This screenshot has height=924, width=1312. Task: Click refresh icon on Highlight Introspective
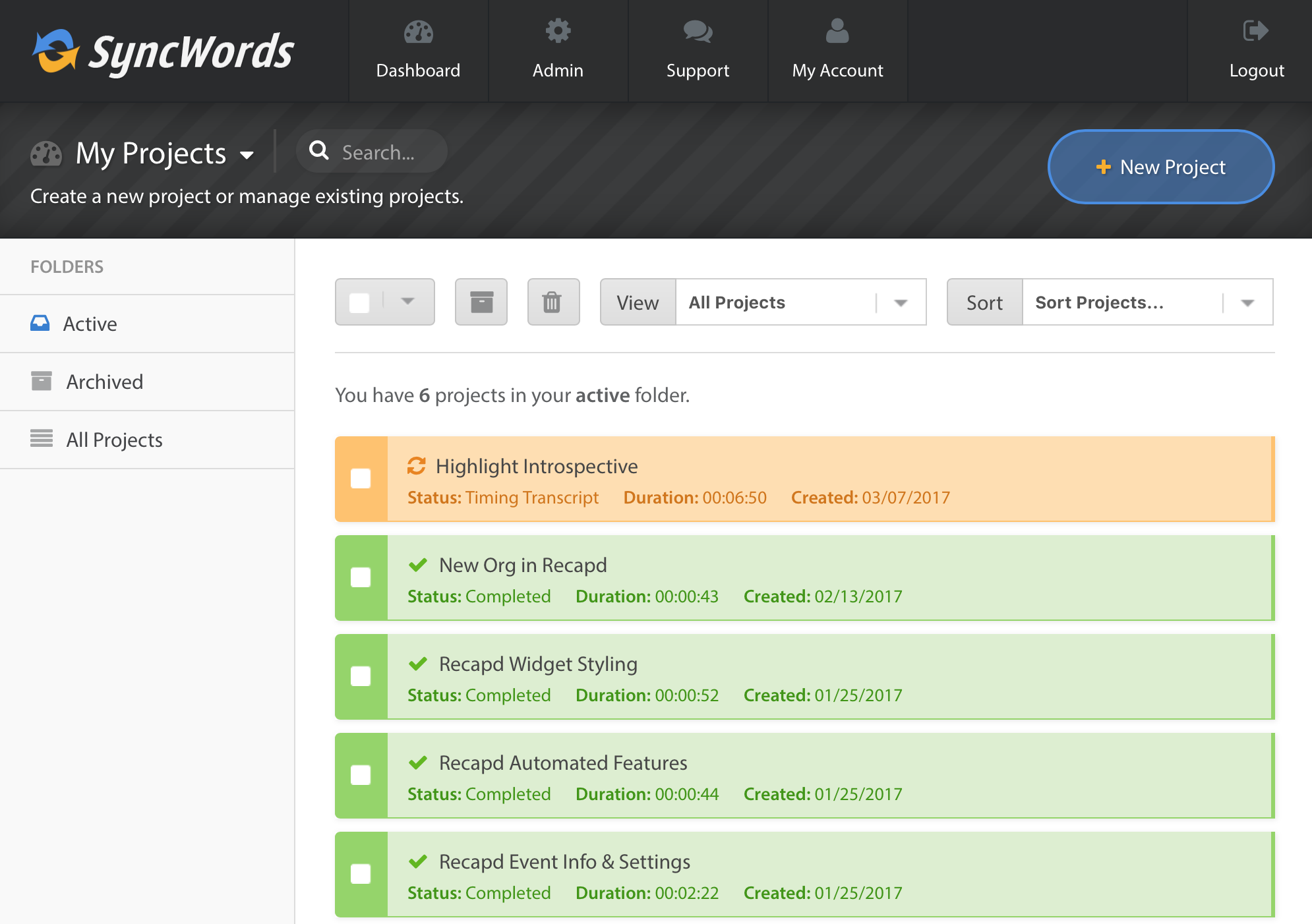[x=417, y=466]
